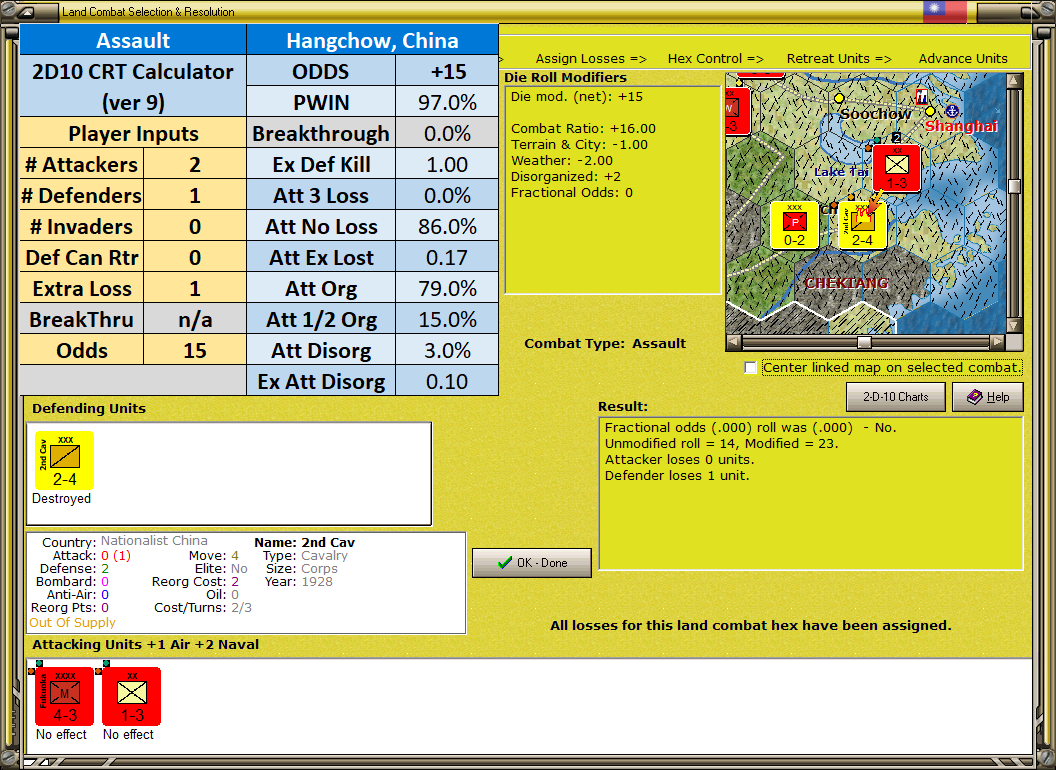Click the Breakthrough value 0.0%
This screenshot has height=770, width=1056.
pos(447,133)
